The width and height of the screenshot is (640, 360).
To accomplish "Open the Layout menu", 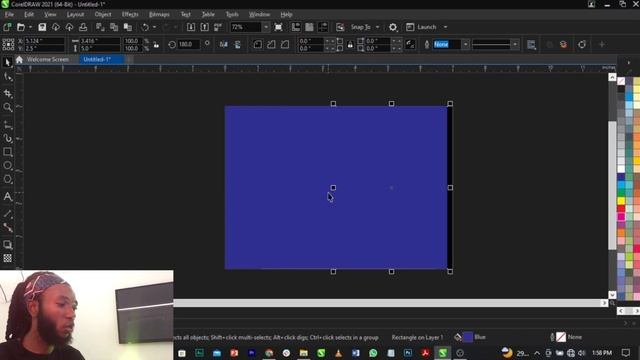I will pyautogui.click(x=75, y=14).
